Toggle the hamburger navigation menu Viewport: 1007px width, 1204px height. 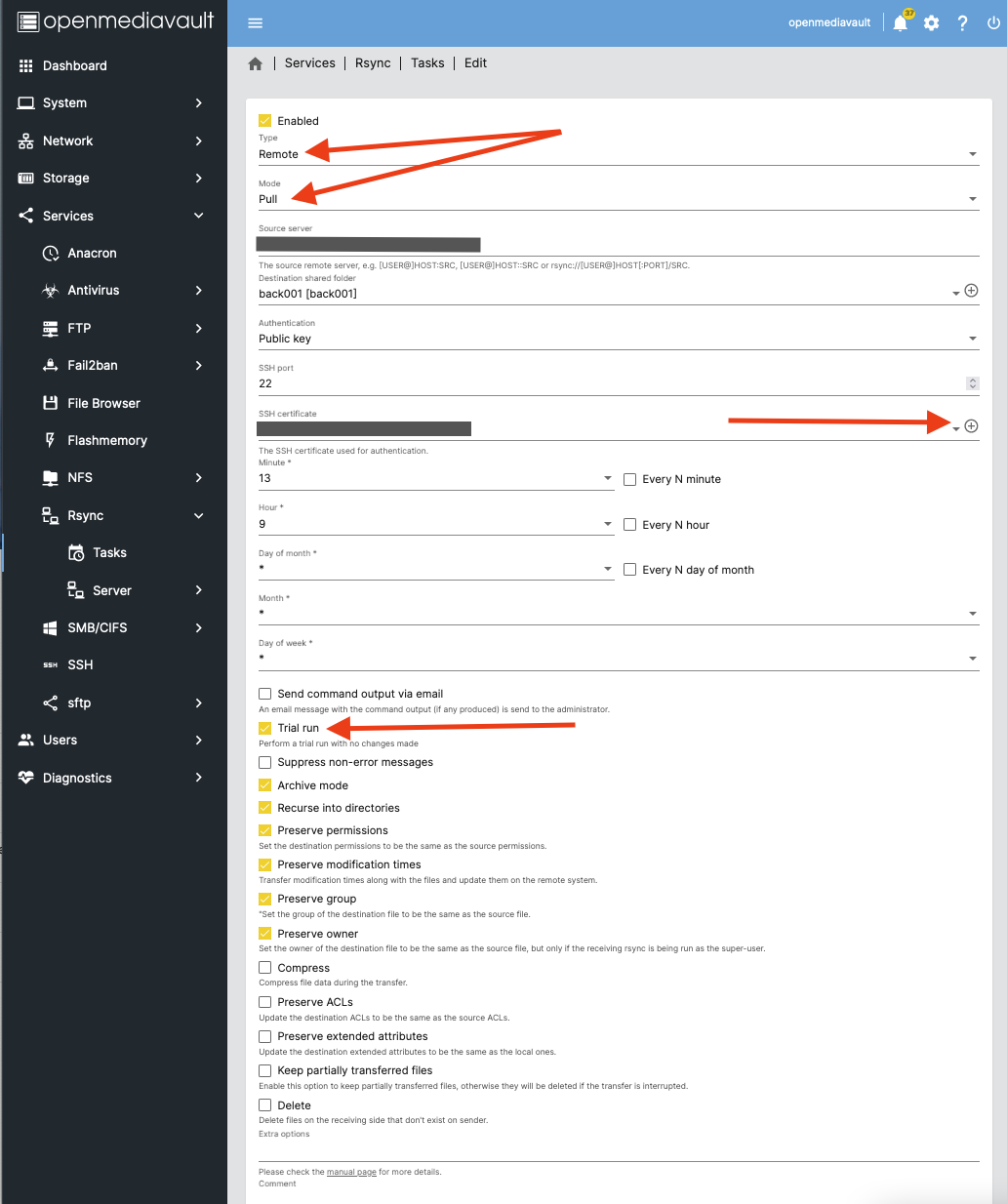[255, 23]
